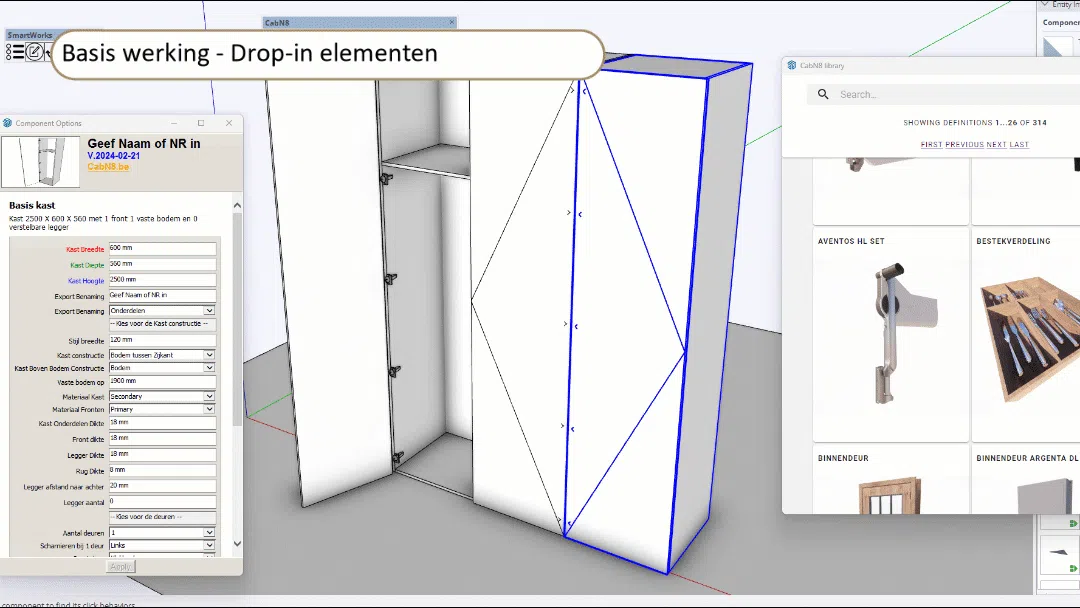Image resolution: width=1080 pixels, height=608 pixels.
Task: Edit Legger afstand naar achter field
Action: pos(163,486)
